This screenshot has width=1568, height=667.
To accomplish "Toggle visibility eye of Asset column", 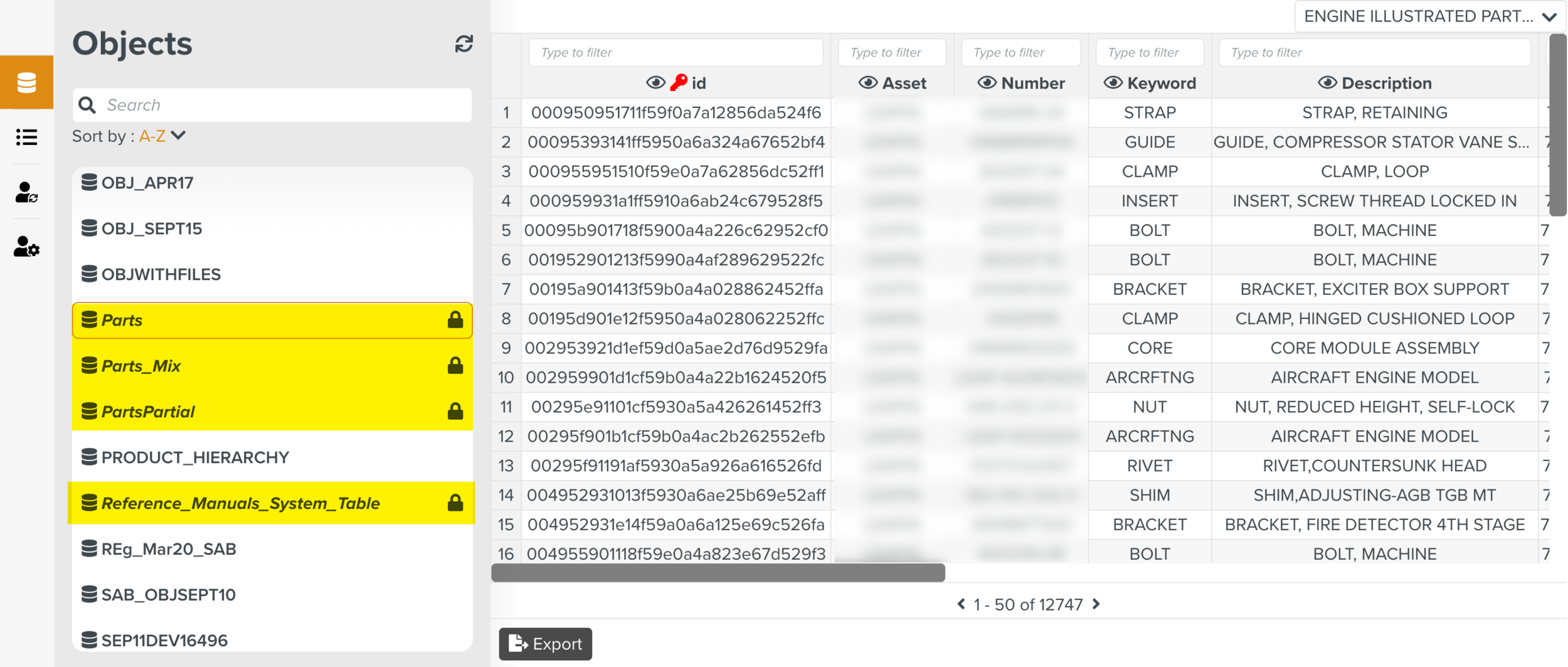I will (867, 83).
